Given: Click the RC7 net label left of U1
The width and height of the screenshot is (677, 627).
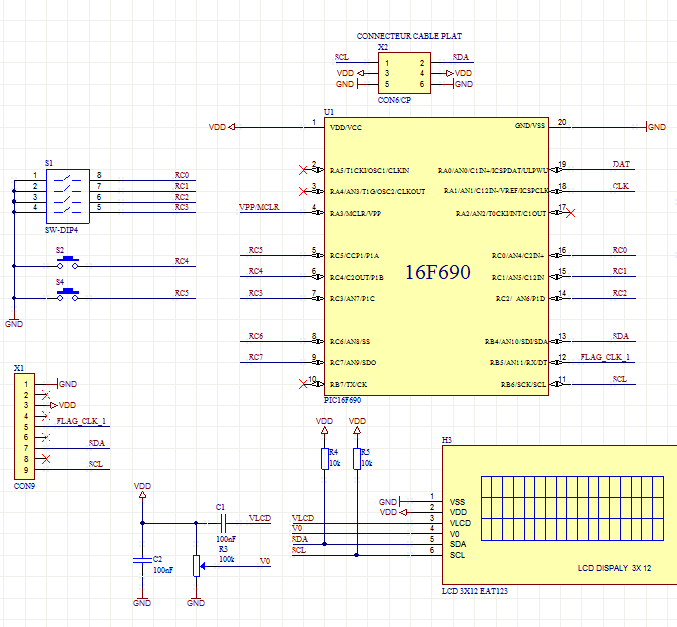Looking at the screenshot, I should click(256, 357).
